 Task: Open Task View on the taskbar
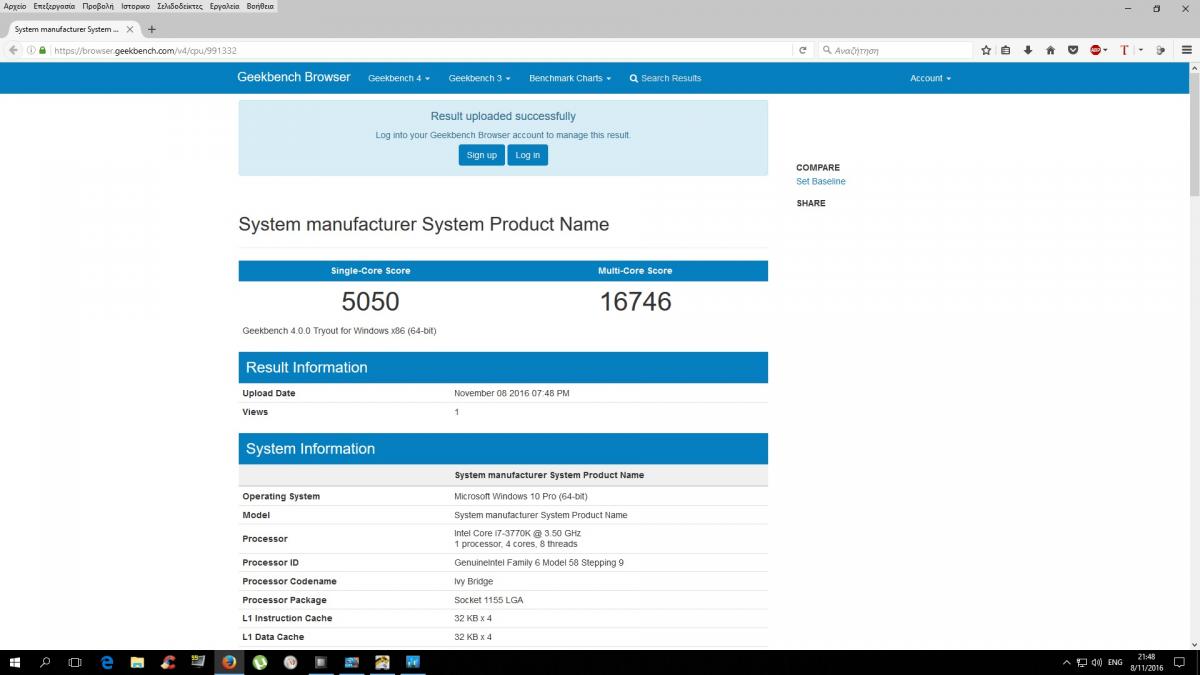coord(75,662)
